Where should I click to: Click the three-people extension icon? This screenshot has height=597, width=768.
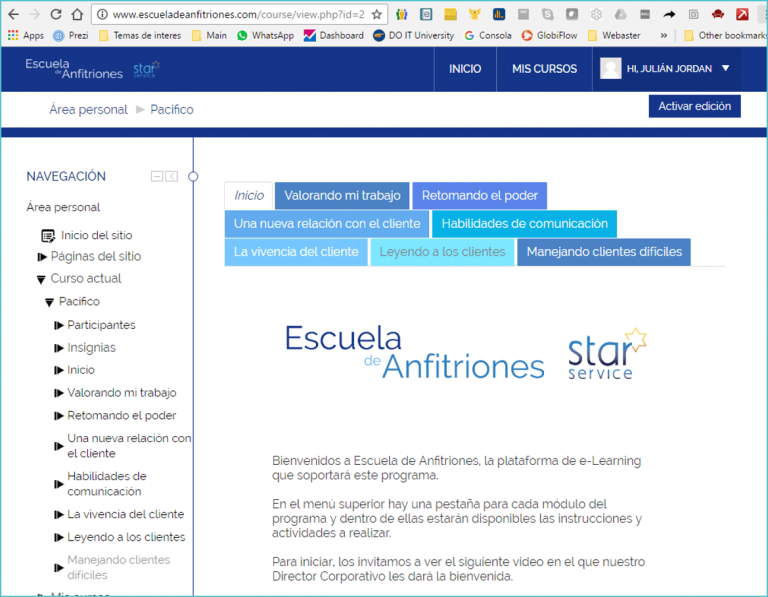point(402,14)
